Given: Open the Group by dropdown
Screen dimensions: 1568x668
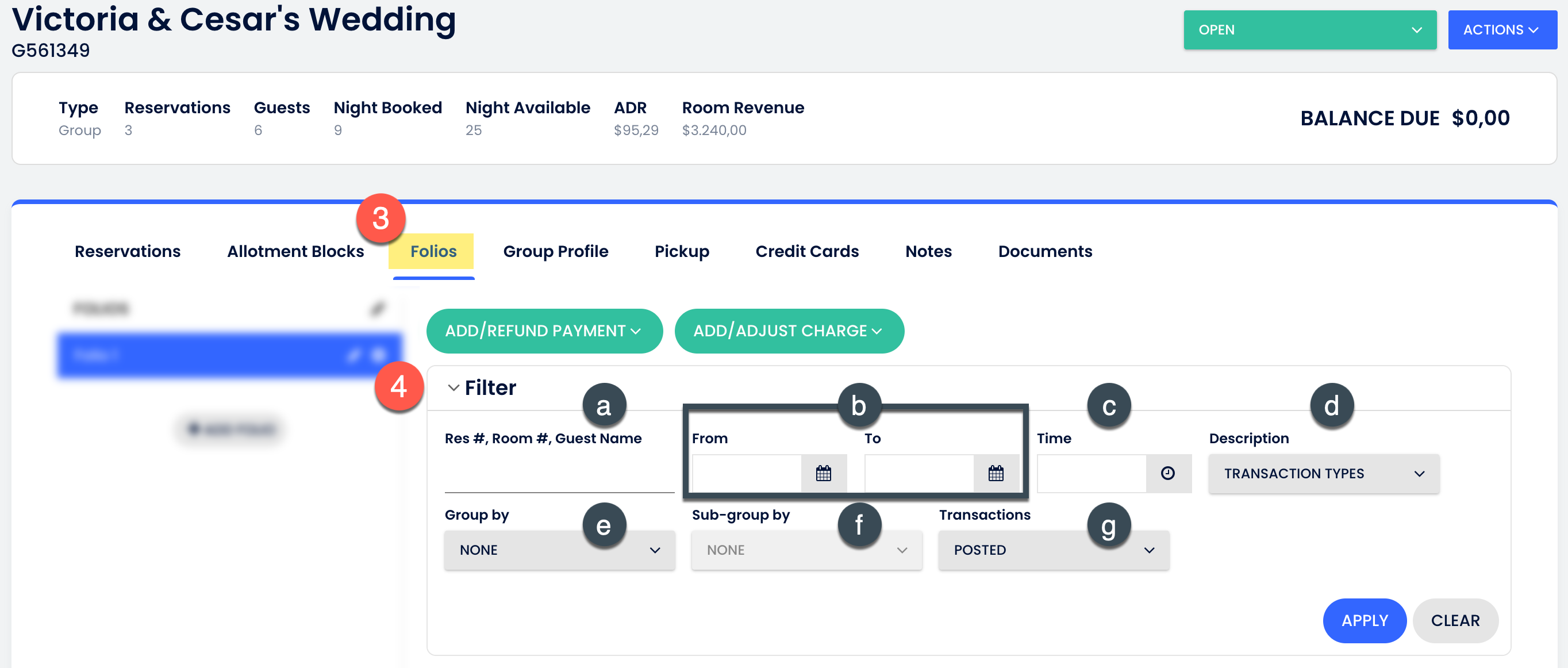Looking at the screenshot, I should pyautogui.click(x=559, y=550).
